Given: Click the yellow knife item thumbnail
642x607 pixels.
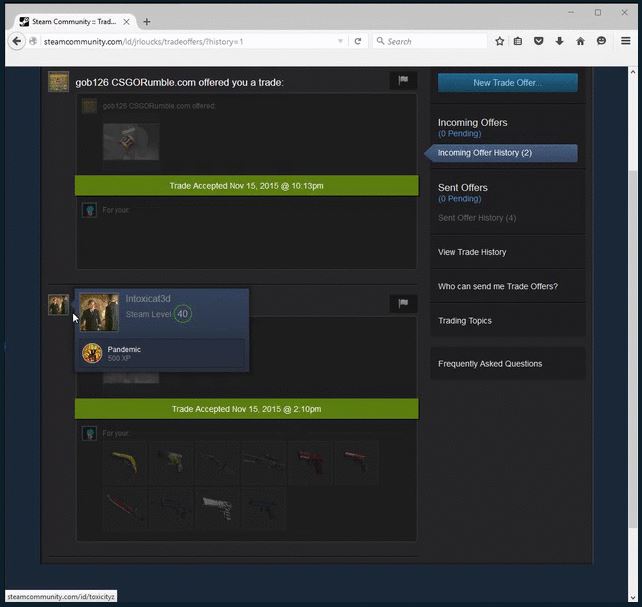Looking at the screenshot, I should [124, 463].
